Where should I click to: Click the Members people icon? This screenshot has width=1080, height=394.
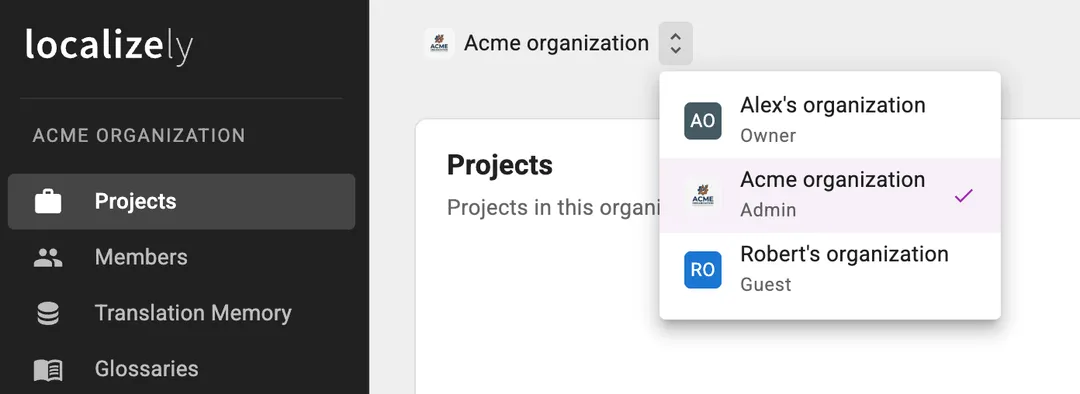(x=48, y=258)
